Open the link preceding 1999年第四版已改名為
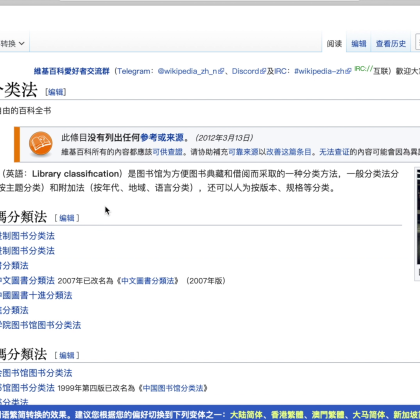This screenshot has width=420, height=420. (x=27, y=388)
